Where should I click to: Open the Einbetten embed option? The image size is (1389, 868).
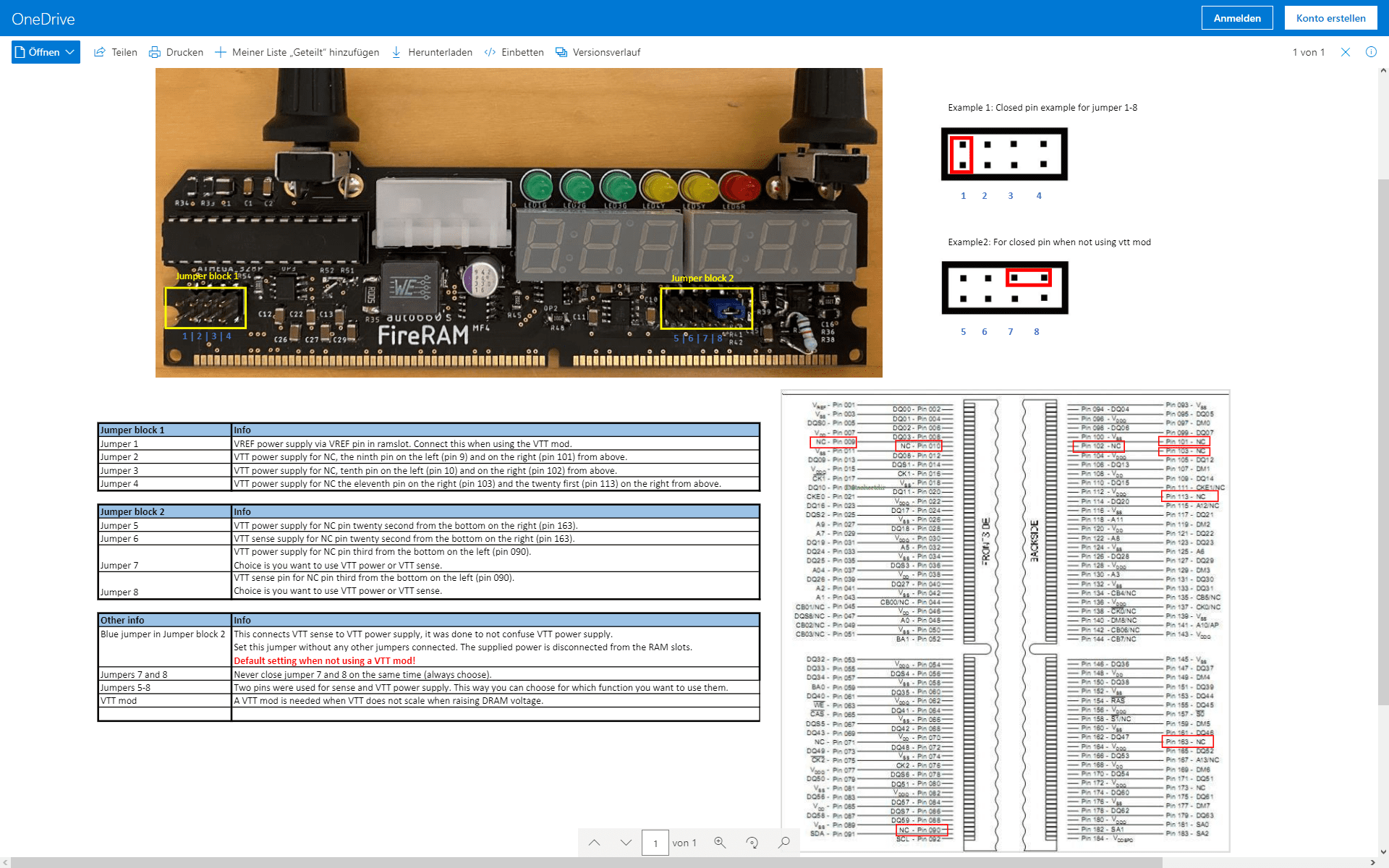tap(514, 52)
